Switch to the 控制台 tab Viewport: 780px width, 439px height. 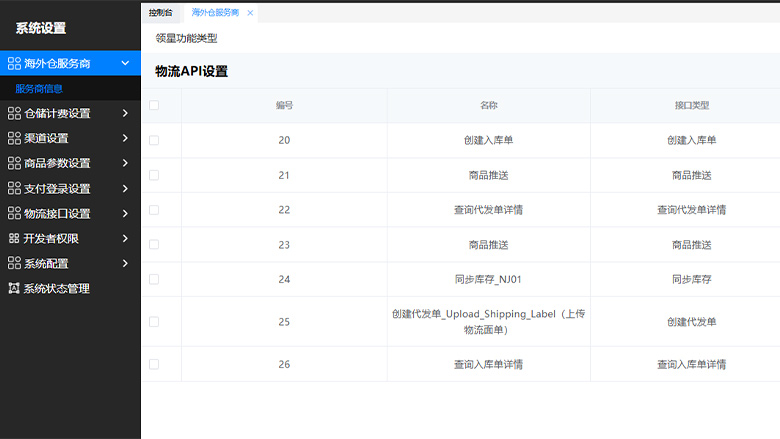(x=160, y=13)
